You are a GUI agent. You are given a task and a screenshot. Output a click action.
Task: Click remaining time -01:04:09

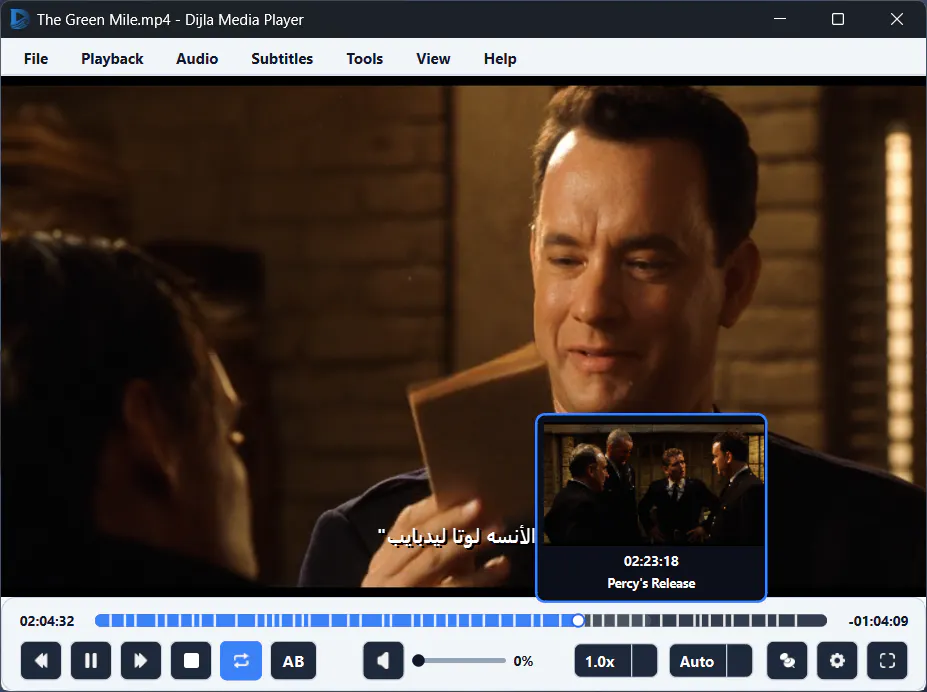pos(878,621)
